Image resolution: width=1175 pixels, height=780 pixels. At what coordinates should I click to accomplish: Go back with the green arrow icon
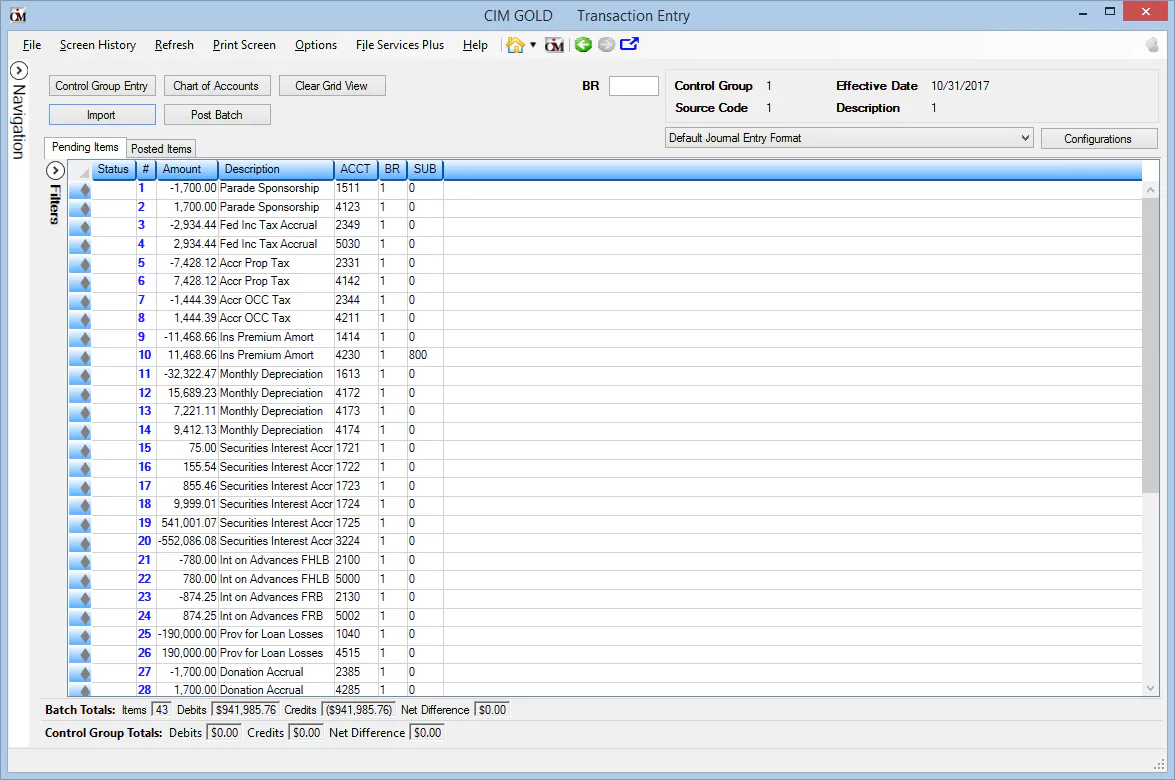coord(583,45)
